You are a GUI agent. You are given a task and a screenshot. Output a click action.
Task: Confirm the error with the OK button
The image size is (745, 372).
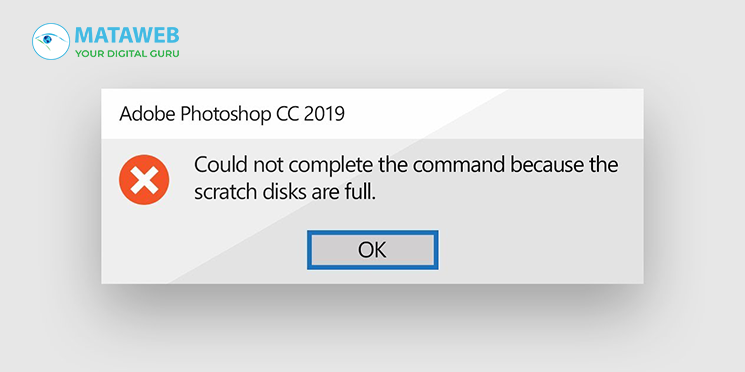pos(372,250)
